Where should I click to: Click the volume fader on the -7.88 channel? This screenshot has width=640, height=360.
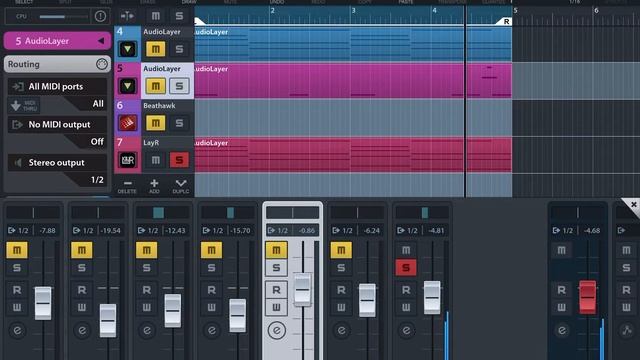(x=43, y=303)
